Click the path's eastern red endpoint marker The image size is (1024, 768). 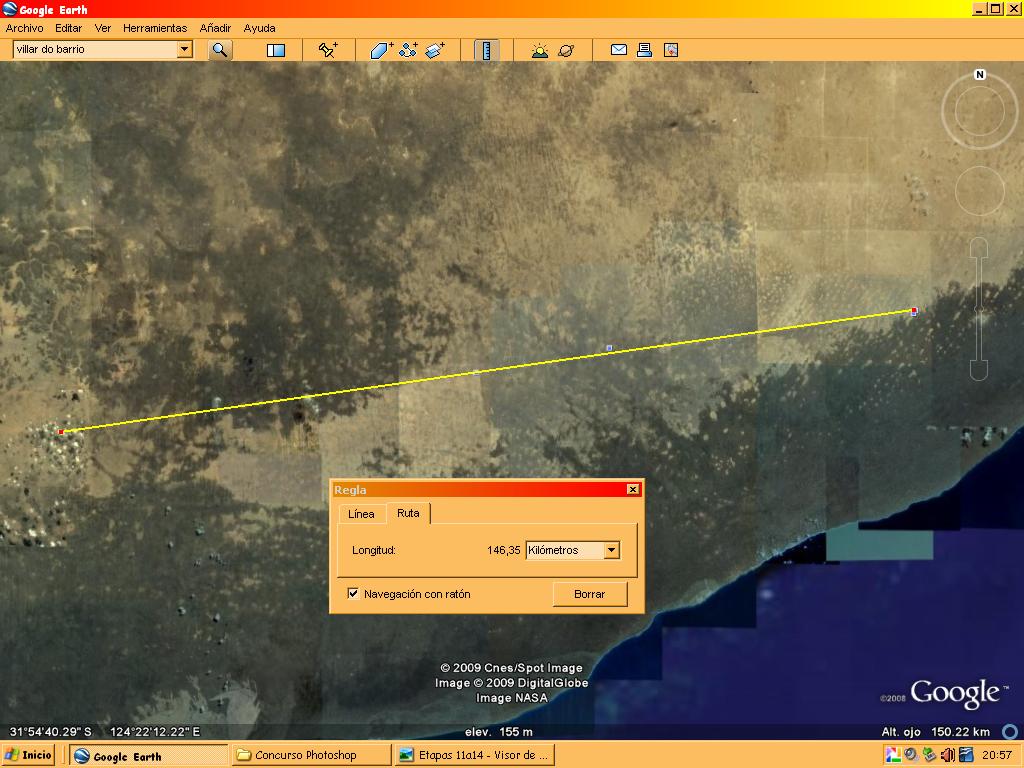[x=914, y=311]
